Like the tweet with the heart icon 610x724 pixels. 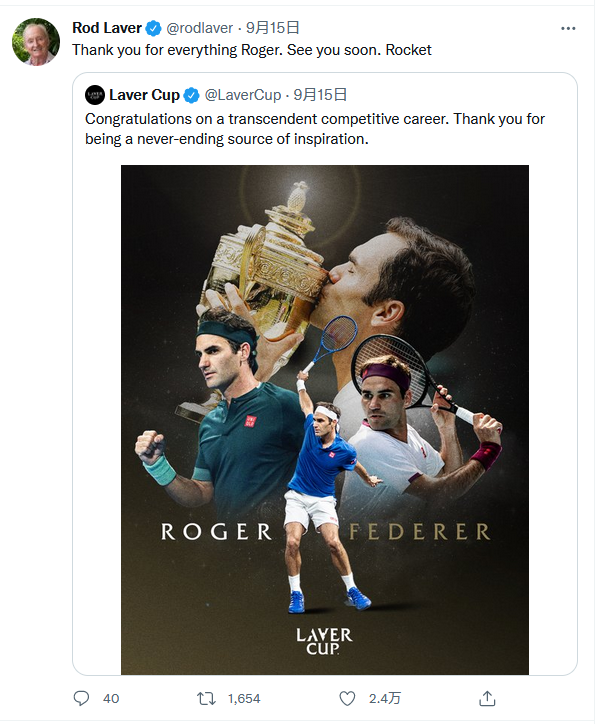347,699
